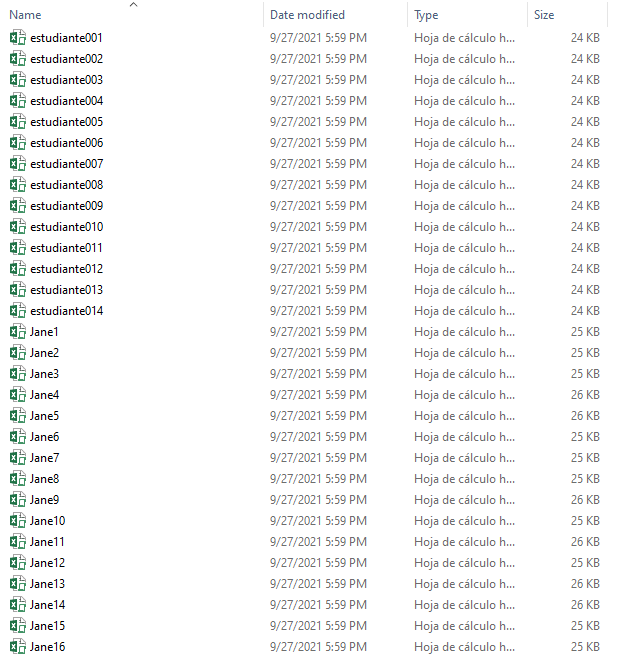Image resolution: width=639 pixels, height=656 pixels.
Task: Click the Excel icon of estudiante011
Action: tap(18, 248)
